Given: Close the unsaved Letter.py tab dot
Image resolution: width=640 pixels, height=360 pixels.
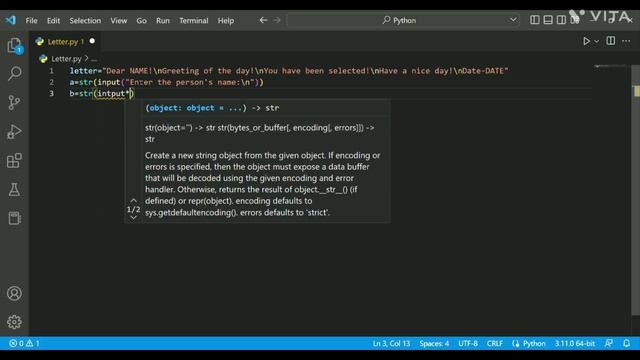Looking at the screenshot, I should (92, 41).
